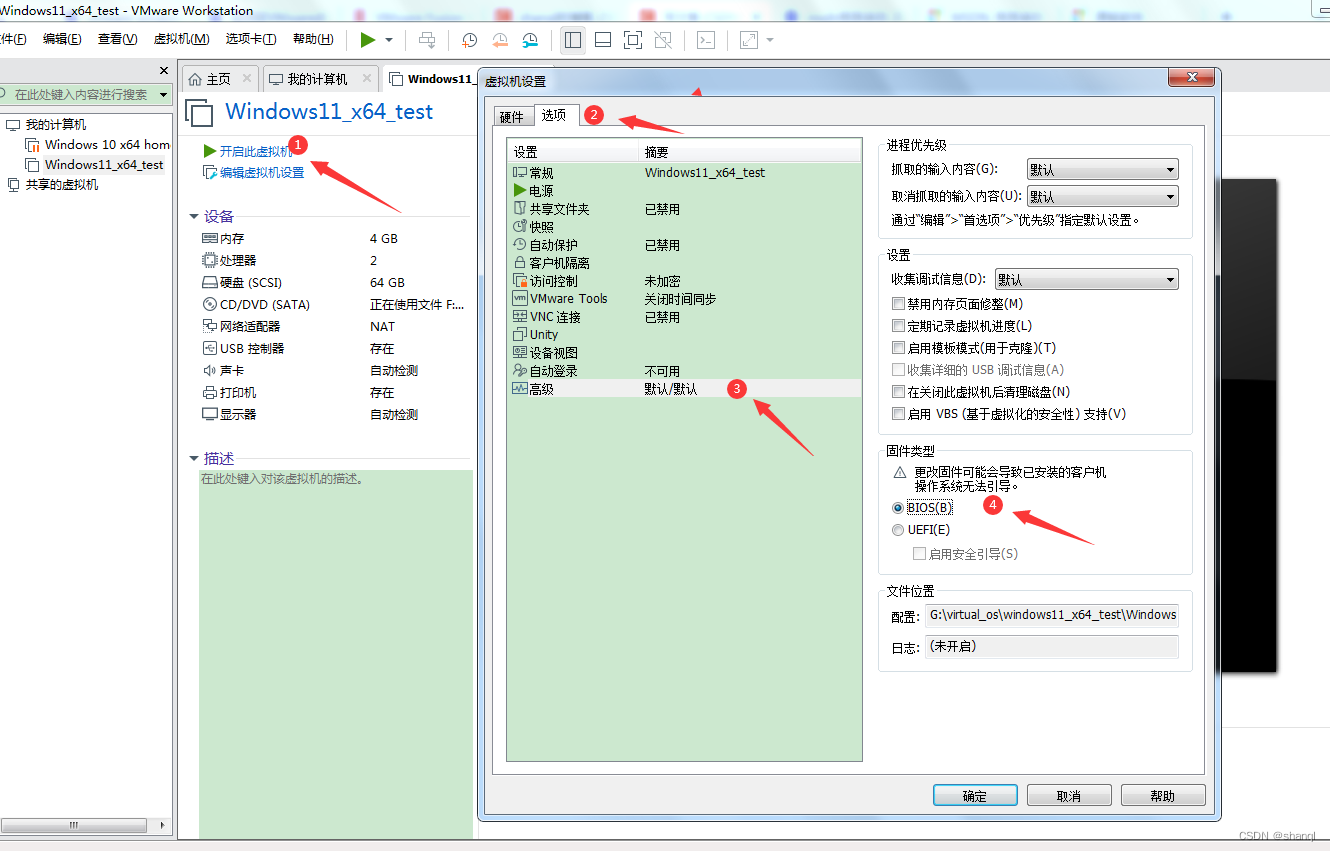This screenshot has height=851, width=1330.
Task: Enable 启用模板模式 checkbox
Action: click(898, 348)
